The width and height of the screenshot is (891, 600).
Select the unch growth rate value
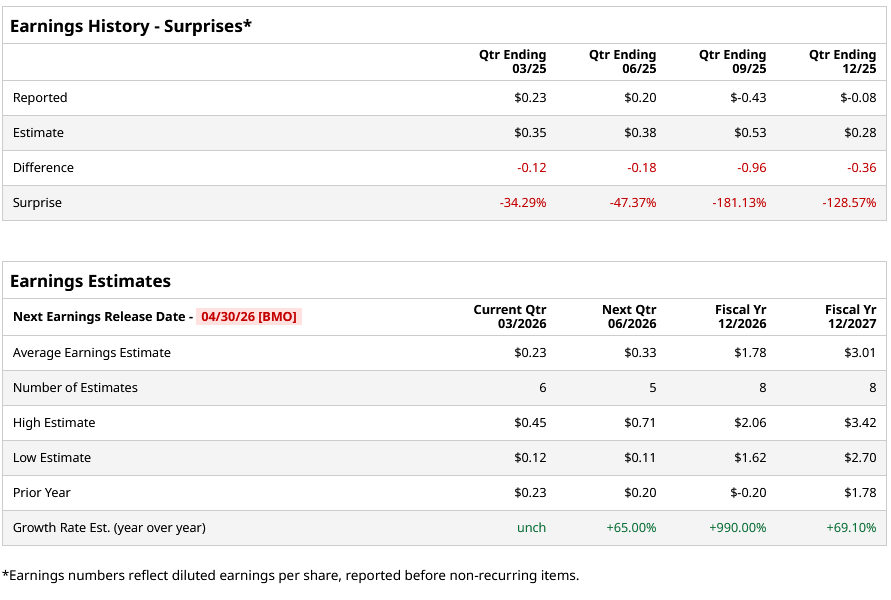tap(532, 528)
